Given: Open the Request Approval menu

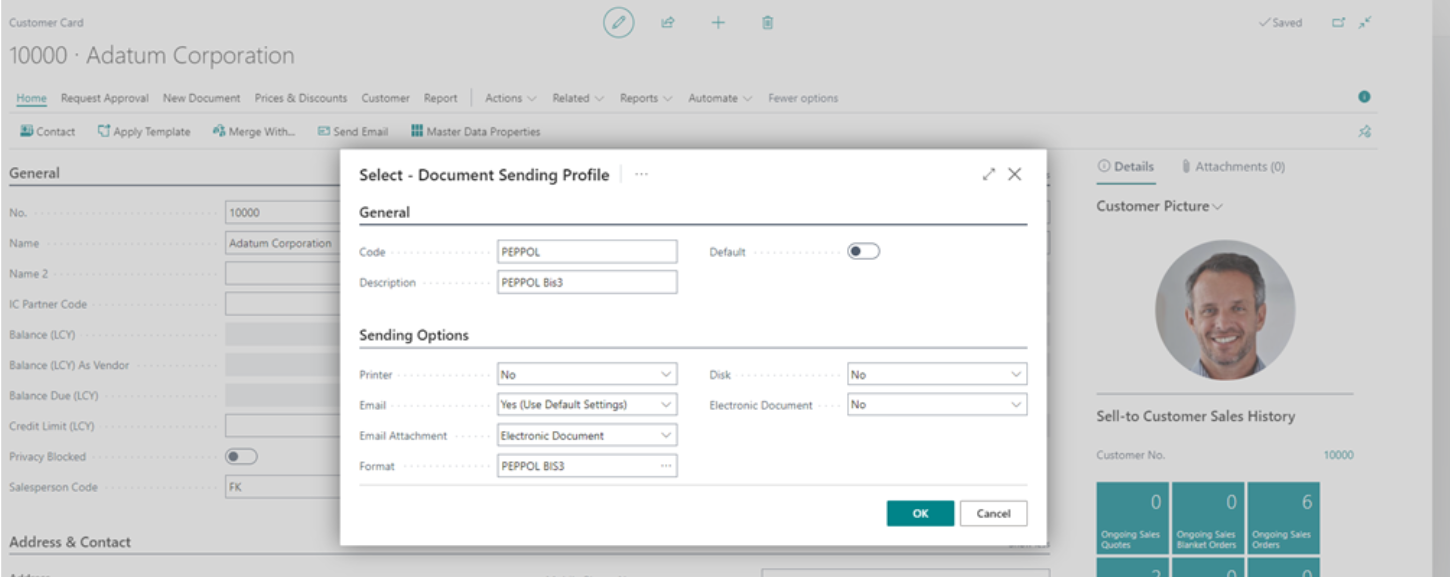Looking at the screenshot, I should point(105,98).
